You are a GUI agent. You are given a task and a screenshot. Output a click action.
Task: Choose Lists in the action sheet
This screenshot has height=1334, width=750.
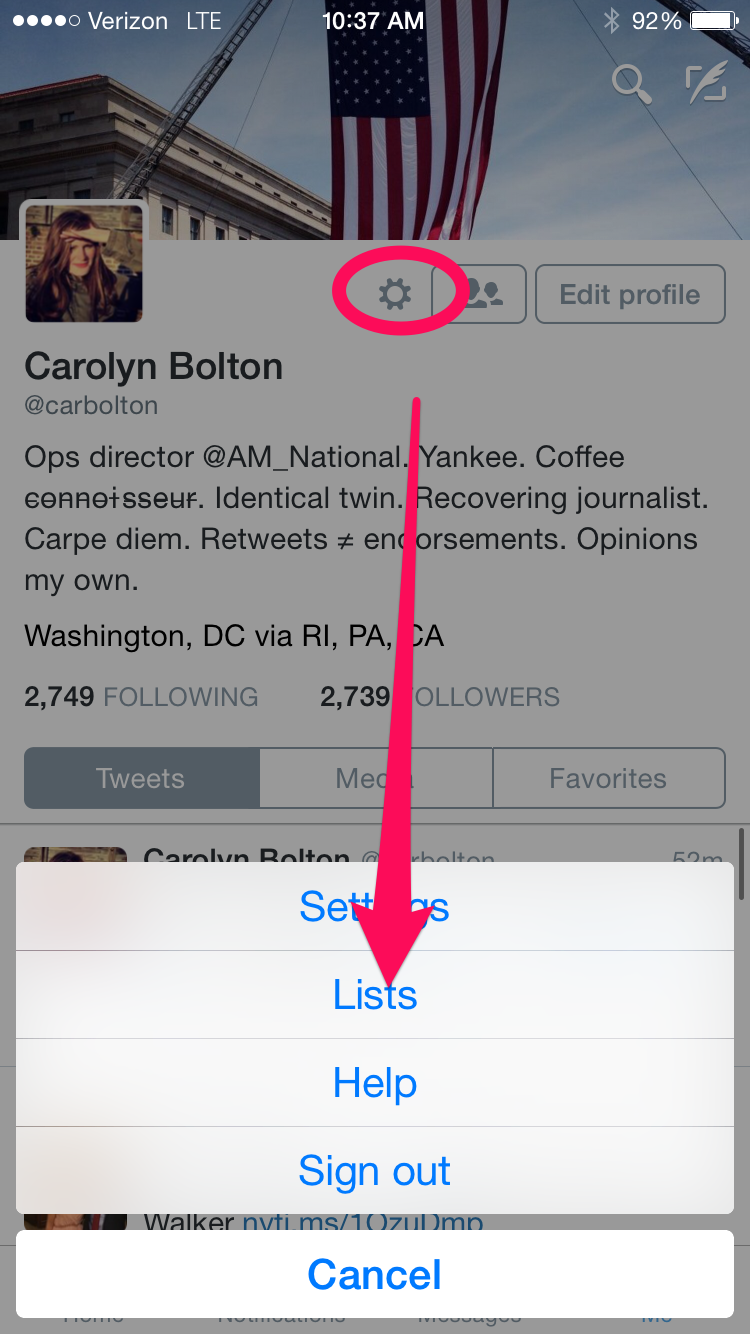point(375,994)
